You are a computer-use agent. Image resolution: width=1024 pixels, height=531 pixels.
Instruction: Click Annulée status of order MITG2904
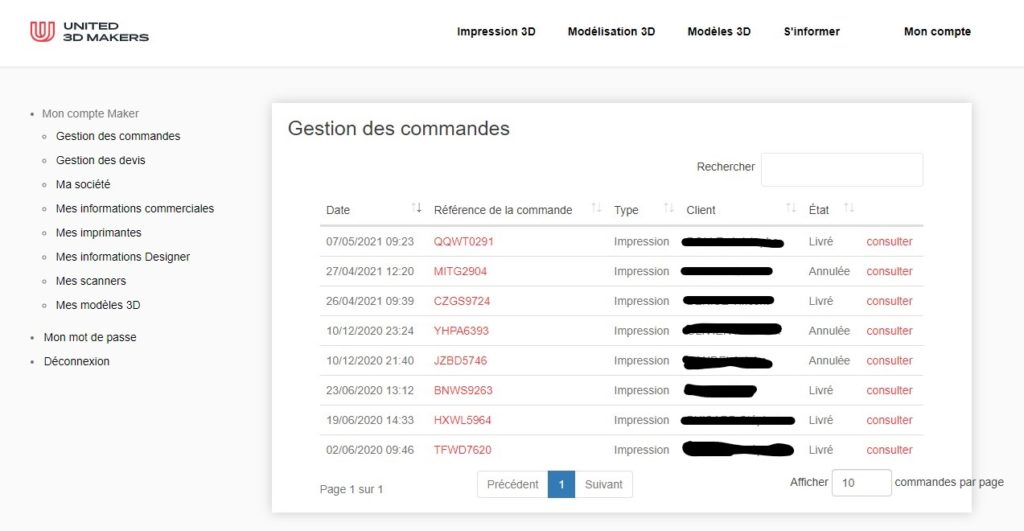tap(829, 271)
